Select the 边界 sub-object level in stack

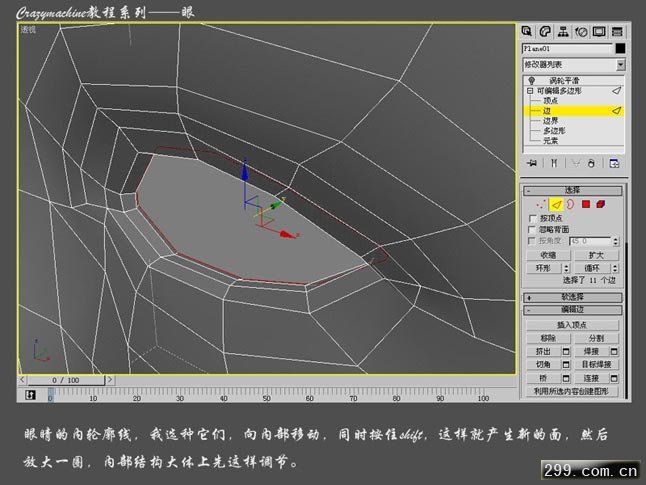[550, 121]
